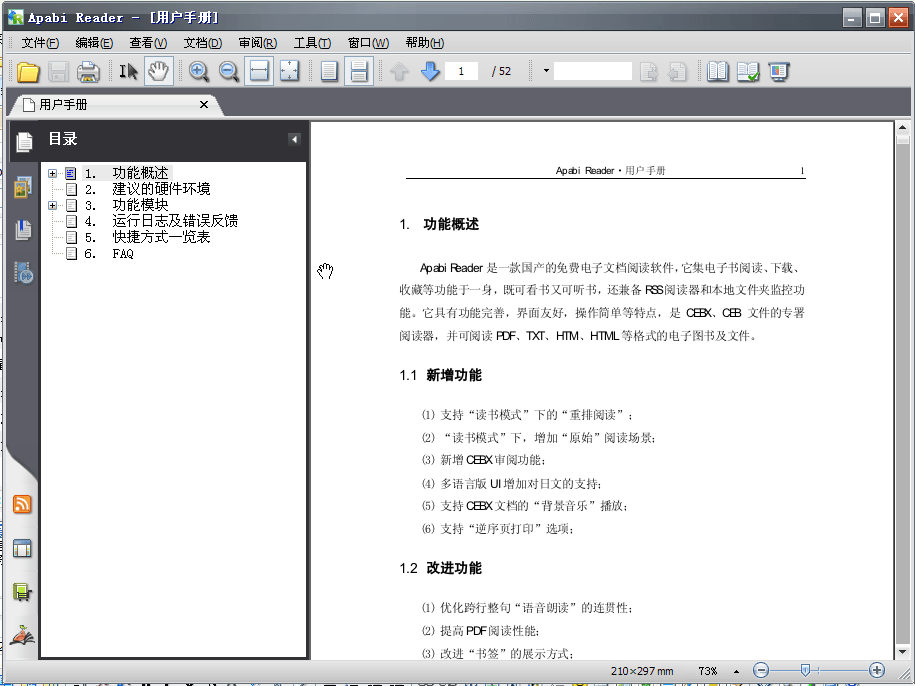Click the Zoom Out magnifier tool
The width and height of the screenshot is (915, 686).
(228, 71)
